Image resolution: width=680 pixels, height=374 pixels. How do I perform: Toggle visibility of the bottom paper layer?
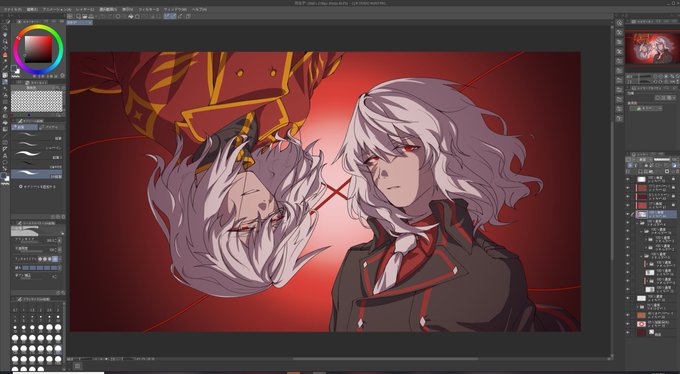628,332
